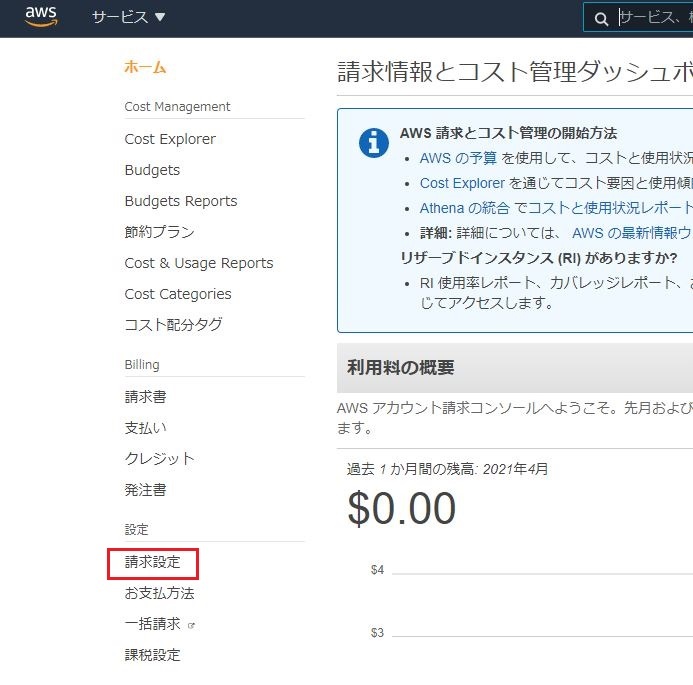693x685 pixels.
Task: Open 課税設定 page
Action: click(x=152, y=655)
